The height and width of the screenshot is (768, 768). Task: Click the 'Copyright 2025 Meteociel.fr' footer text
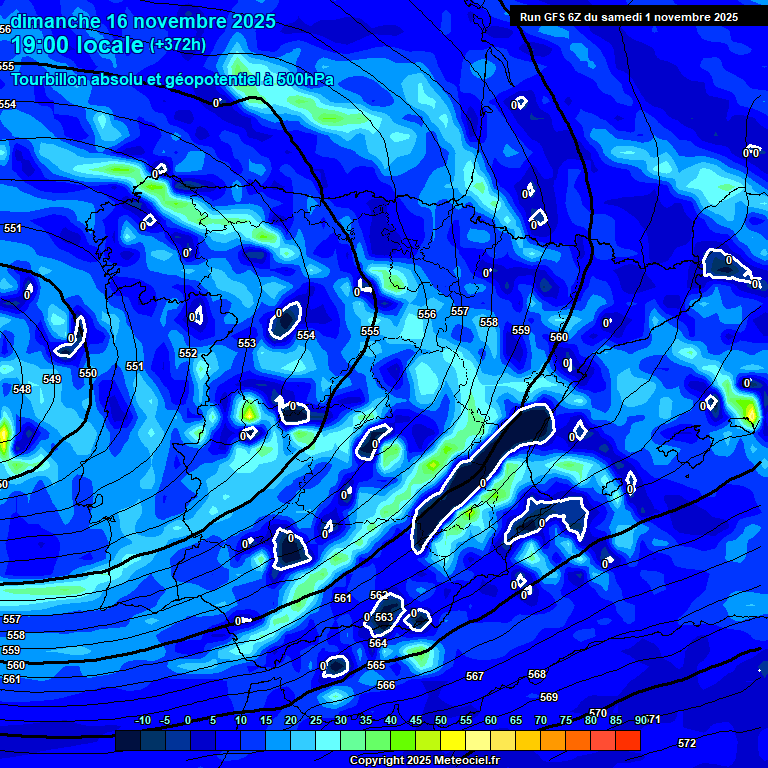pos(425,760)
